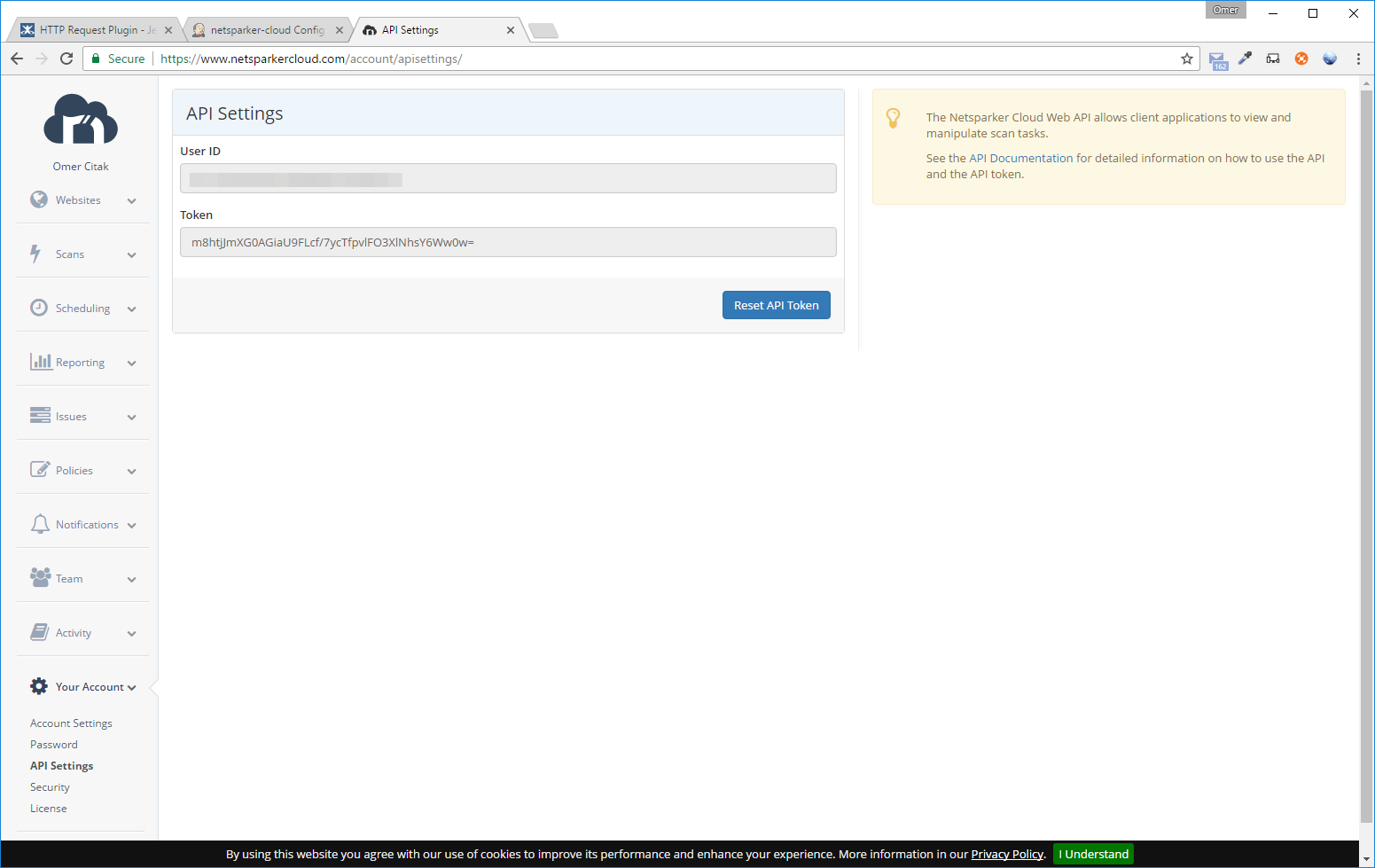Select the Websites globe icon in sidebar
This screenshot has width=1375, height=868.
(39, 199)
